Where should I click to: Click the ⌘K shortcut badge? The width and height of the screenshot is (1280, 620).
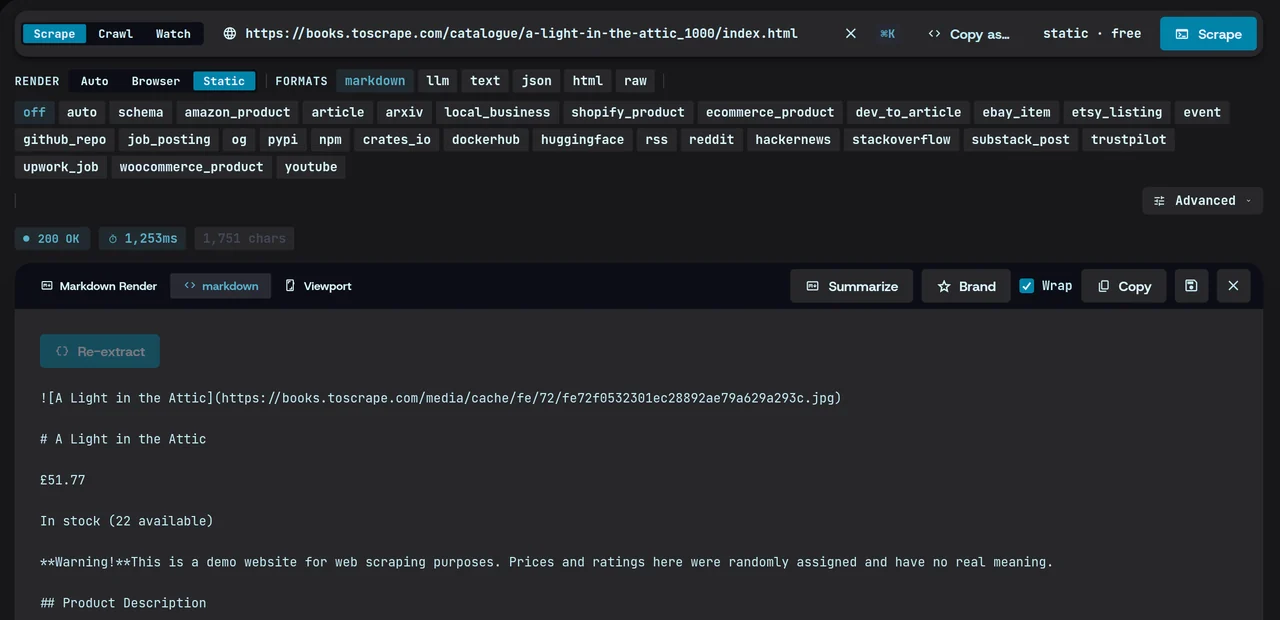point(887,33)
